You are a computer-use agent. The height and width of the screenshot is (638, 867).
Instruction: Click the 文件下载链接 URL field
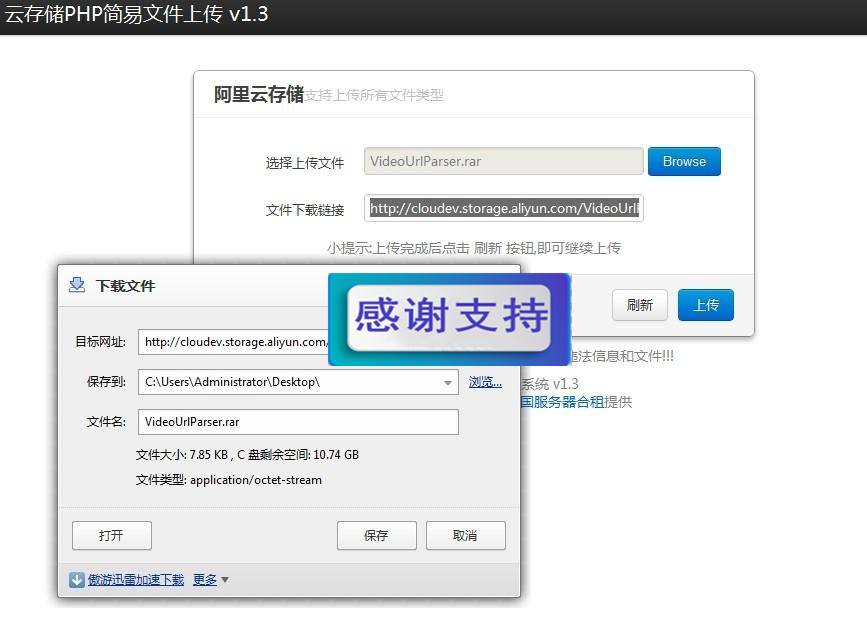coord(503,208)
